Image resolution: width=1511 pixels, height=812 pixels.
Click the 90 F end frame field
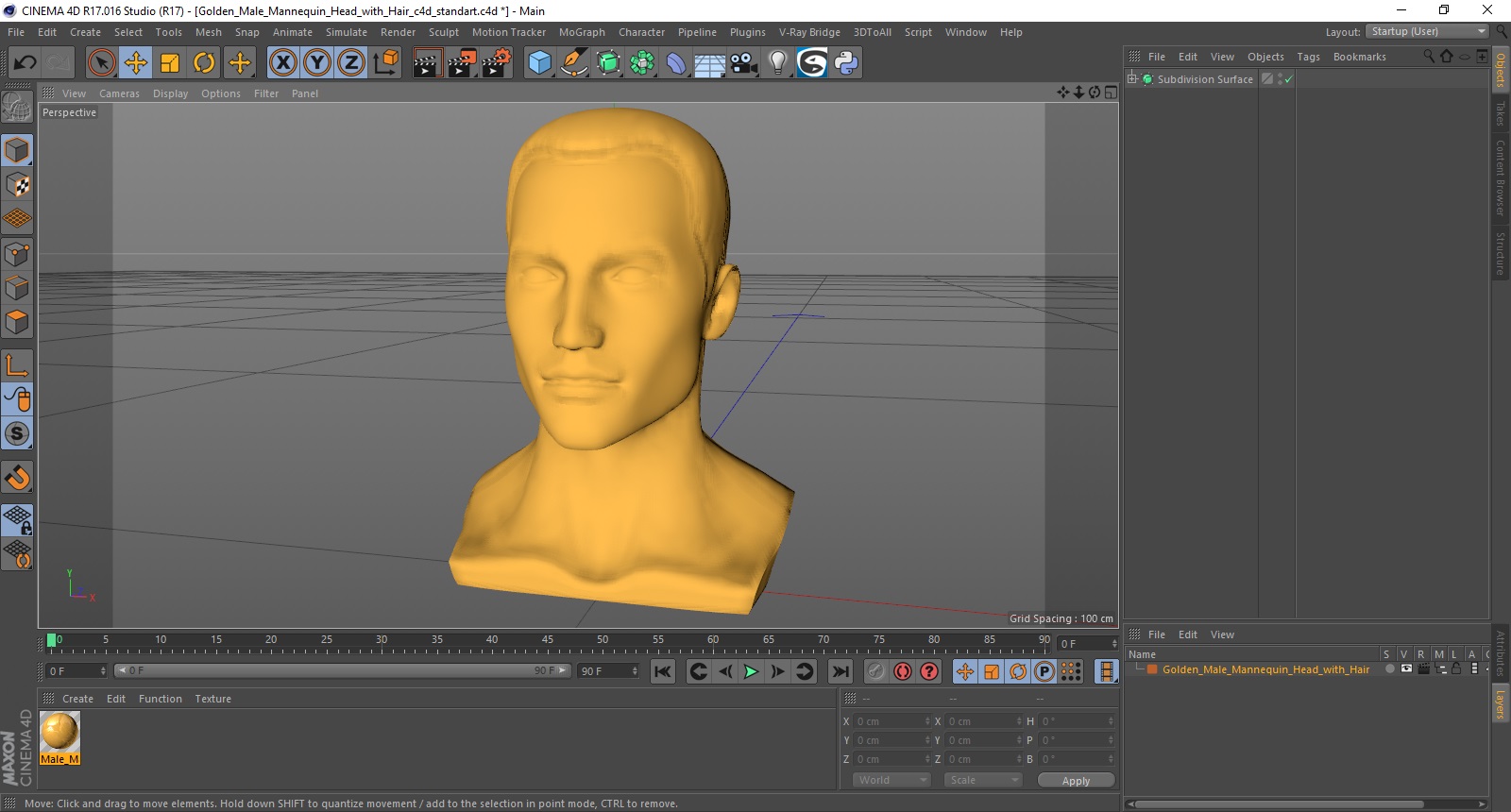pos(608,670)
